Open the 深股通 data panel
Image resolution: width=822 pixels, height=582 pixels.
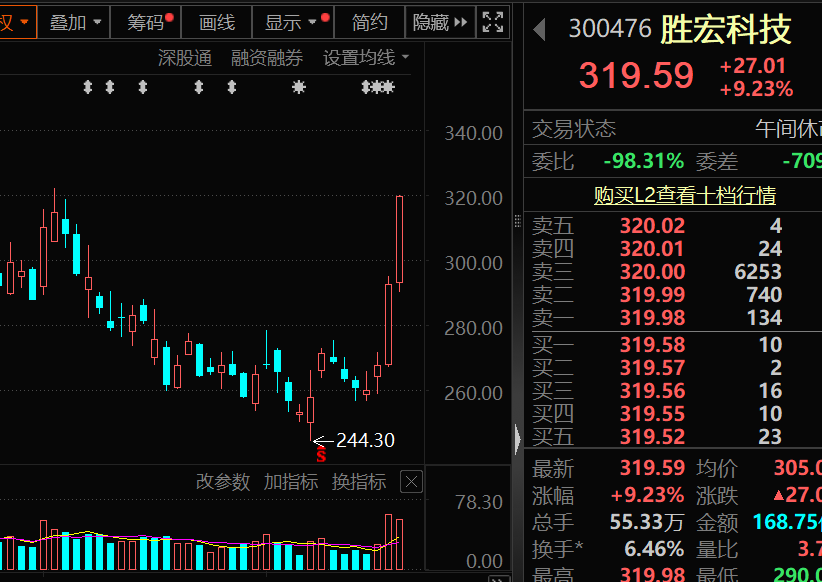[x=185, y=57]
